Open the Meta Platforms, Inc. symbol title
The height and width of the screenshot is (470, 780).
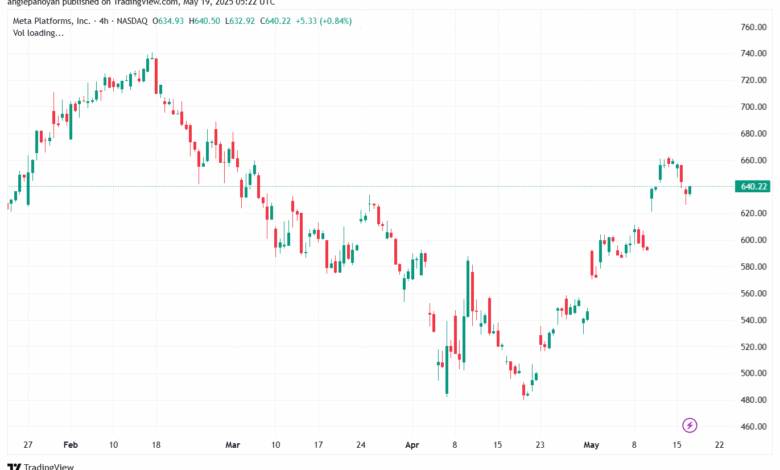(x=51, y=21)
